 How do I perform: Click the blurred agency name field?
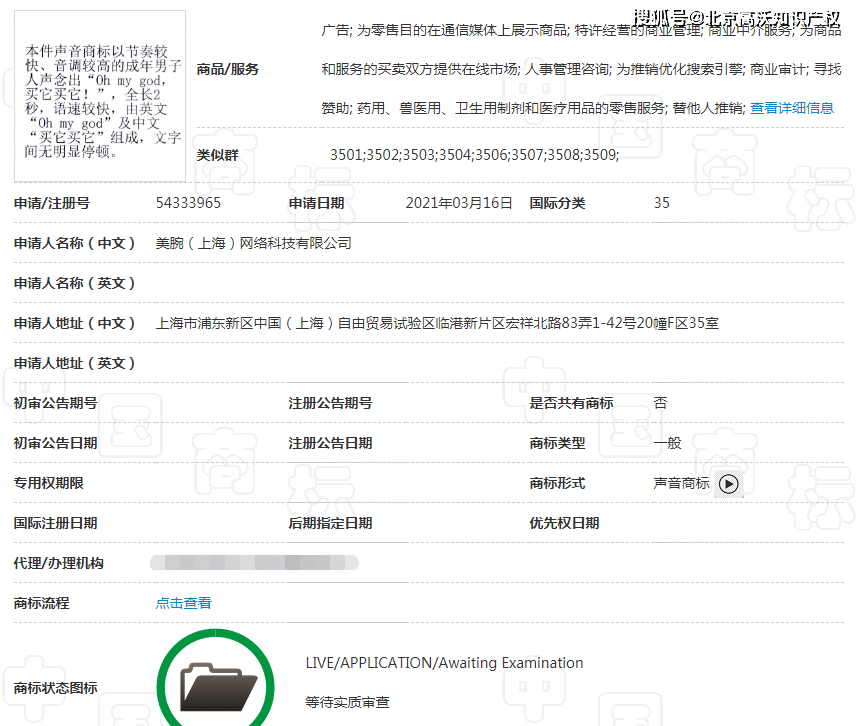tap(254, 563)
